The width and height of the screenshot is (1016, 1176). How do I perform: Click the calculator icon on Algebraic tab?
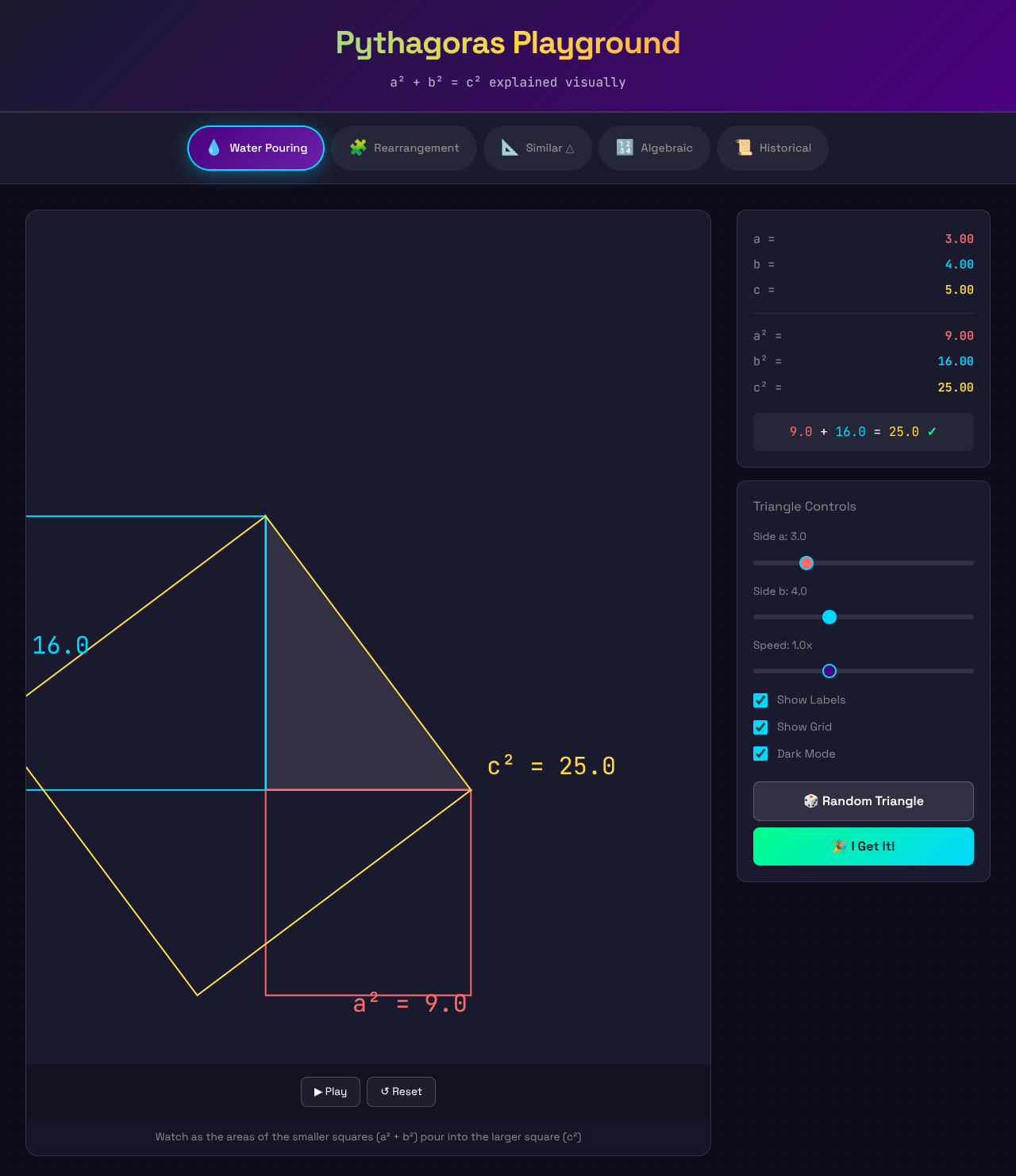pyautogui.click(x=625, y=148)
